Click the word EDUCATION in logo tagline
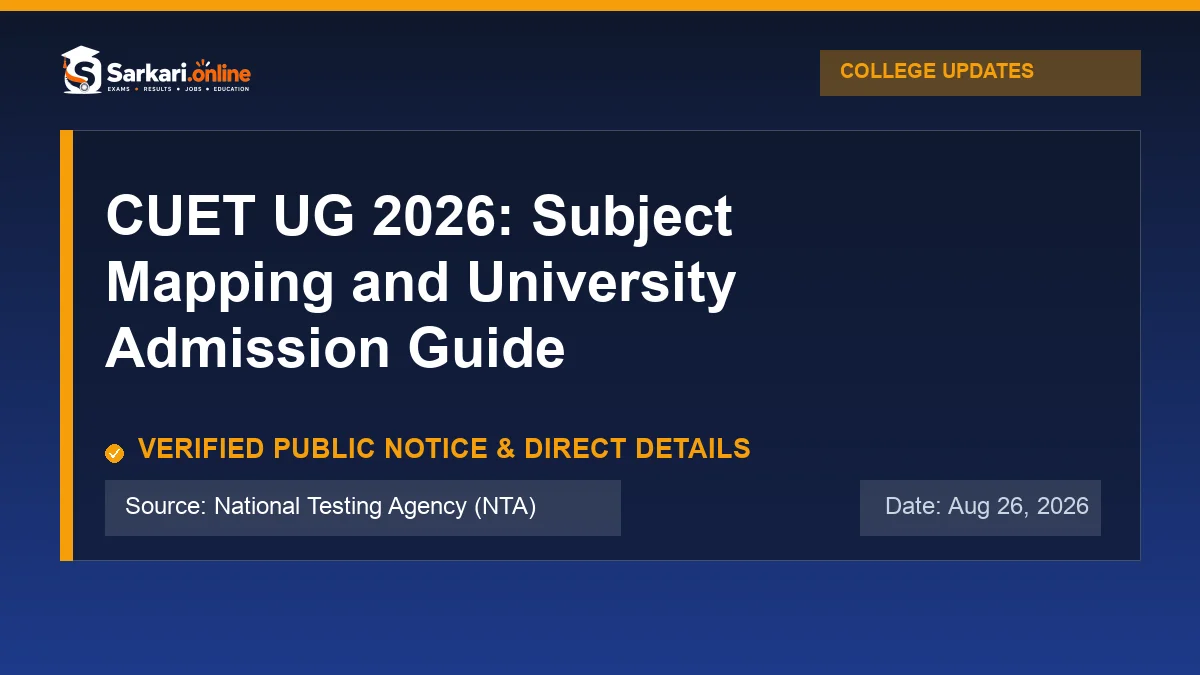This screenshot has width=1200, height=675. (x=231, y=89)
